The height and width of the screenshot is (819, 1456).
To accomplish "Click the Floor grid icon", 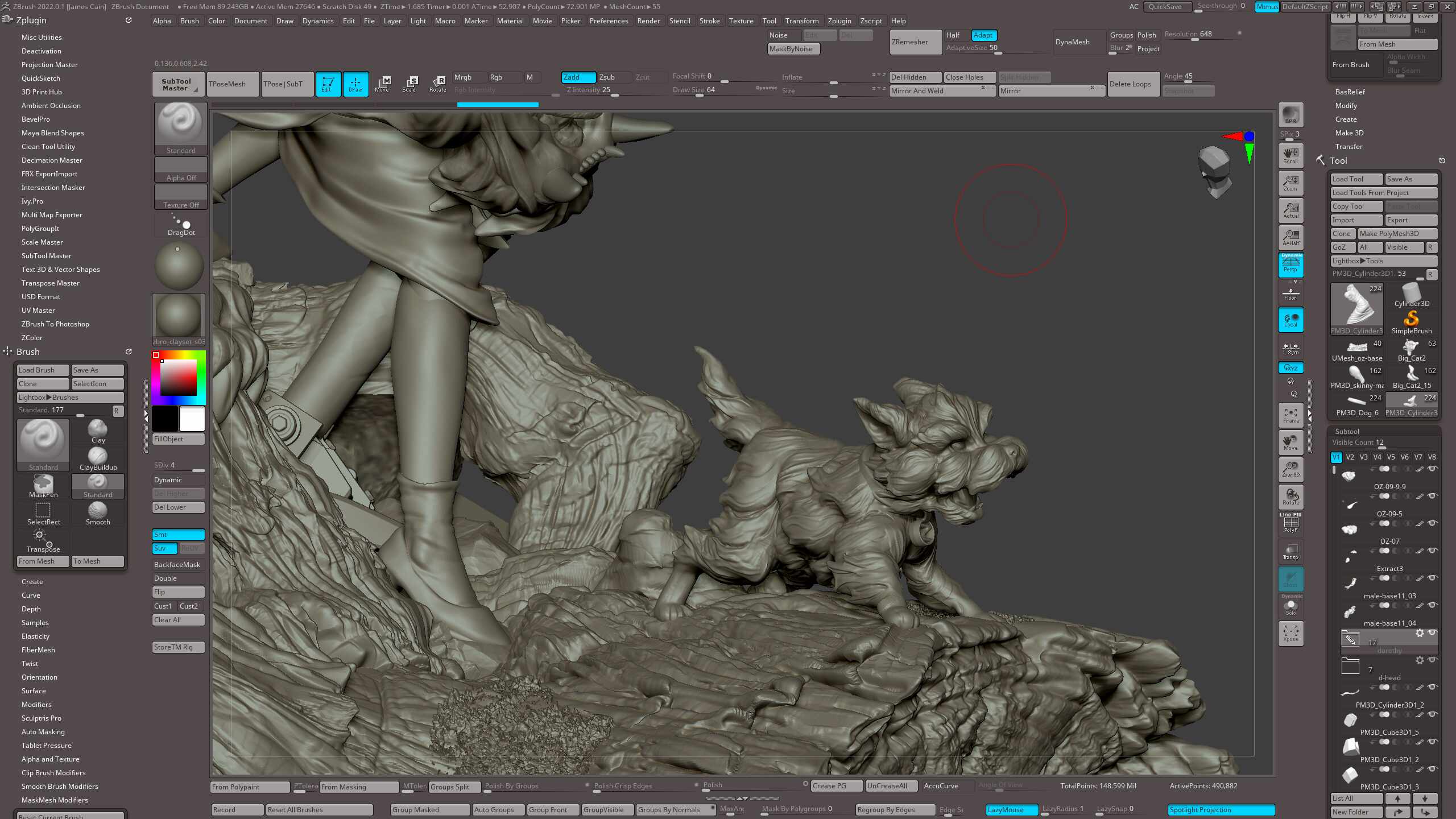I will click(x=1290, y=294).
